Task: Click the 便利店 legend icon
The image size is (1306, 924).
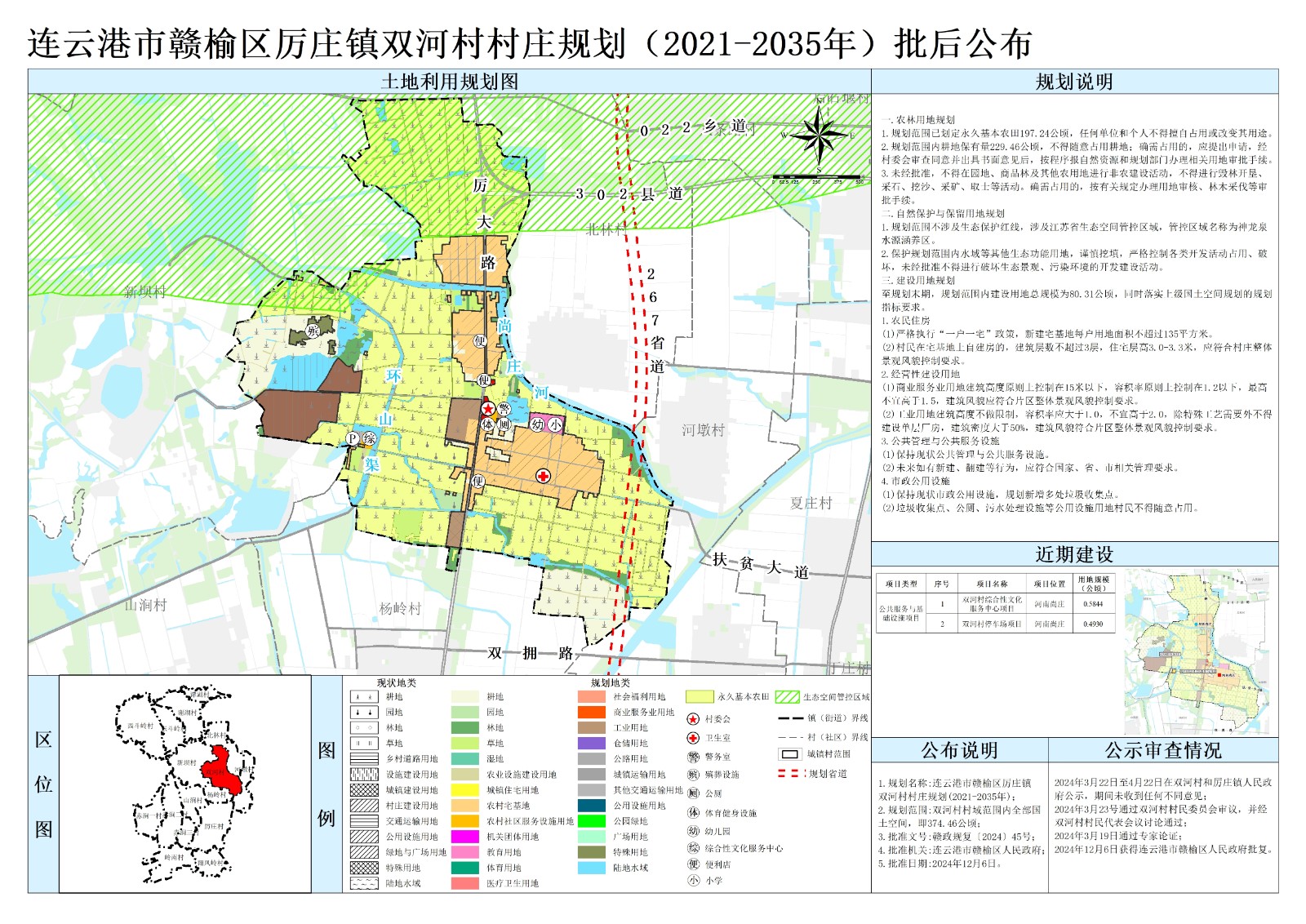Action: [x=693, y=864]
